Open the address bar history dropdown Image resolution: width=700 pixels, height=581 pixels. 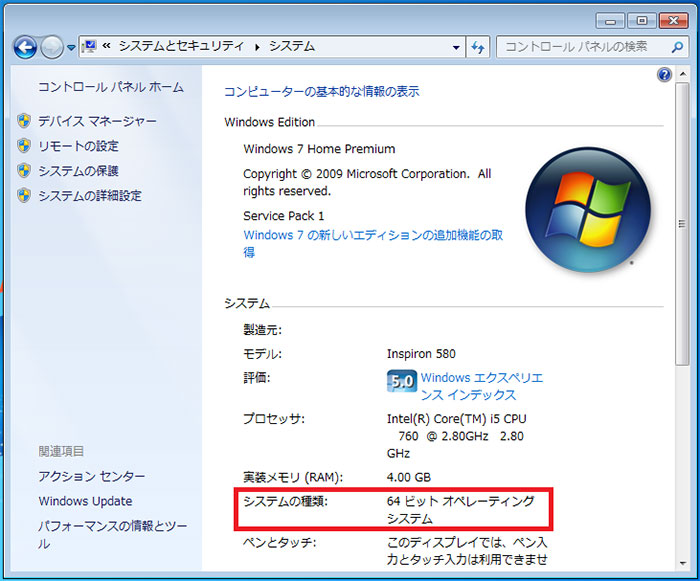pos(456,47)
